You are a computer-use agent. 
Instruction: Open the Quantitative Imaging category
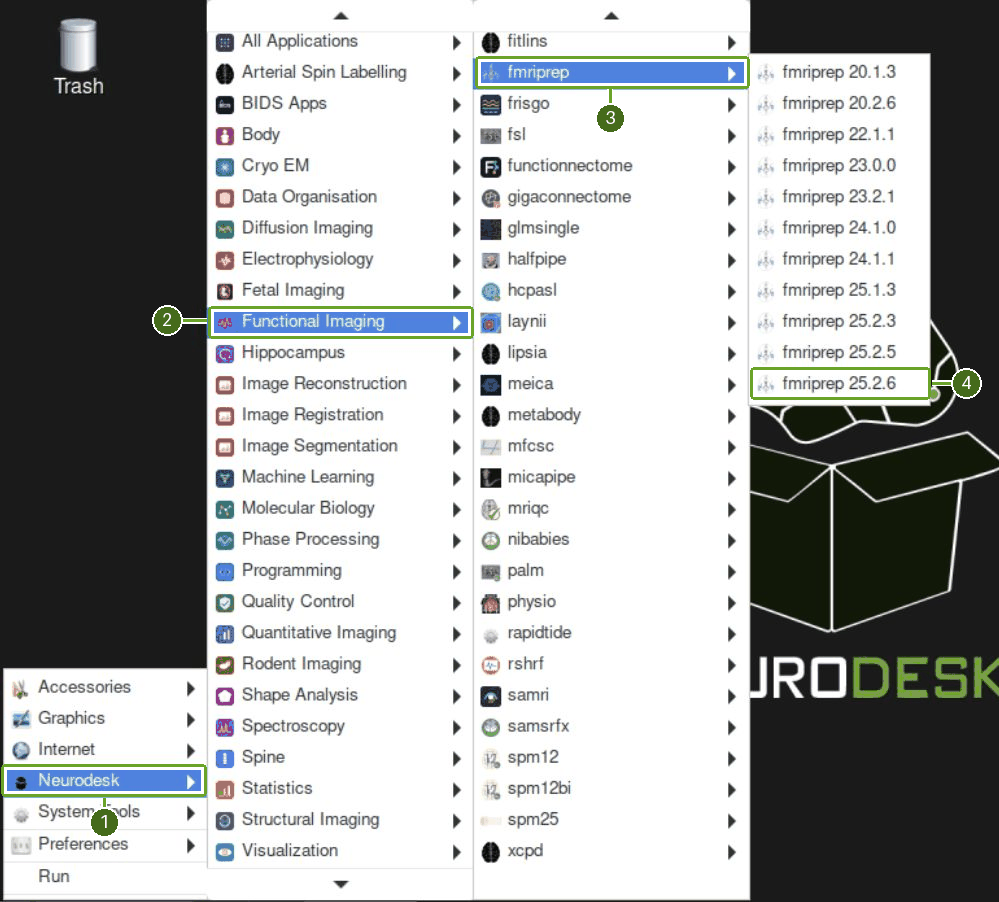point(341,633)
